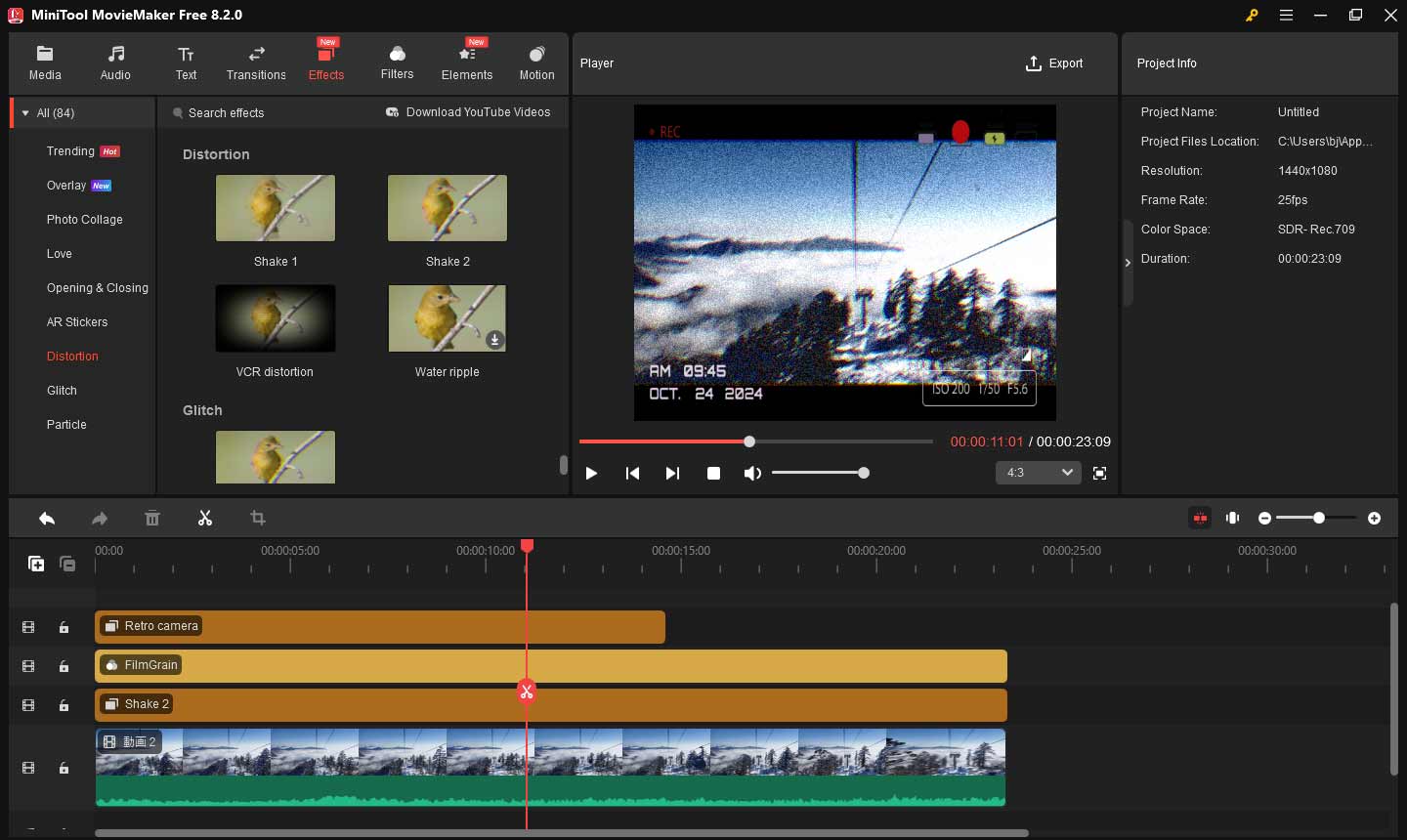Click the player volume slider

818,473
